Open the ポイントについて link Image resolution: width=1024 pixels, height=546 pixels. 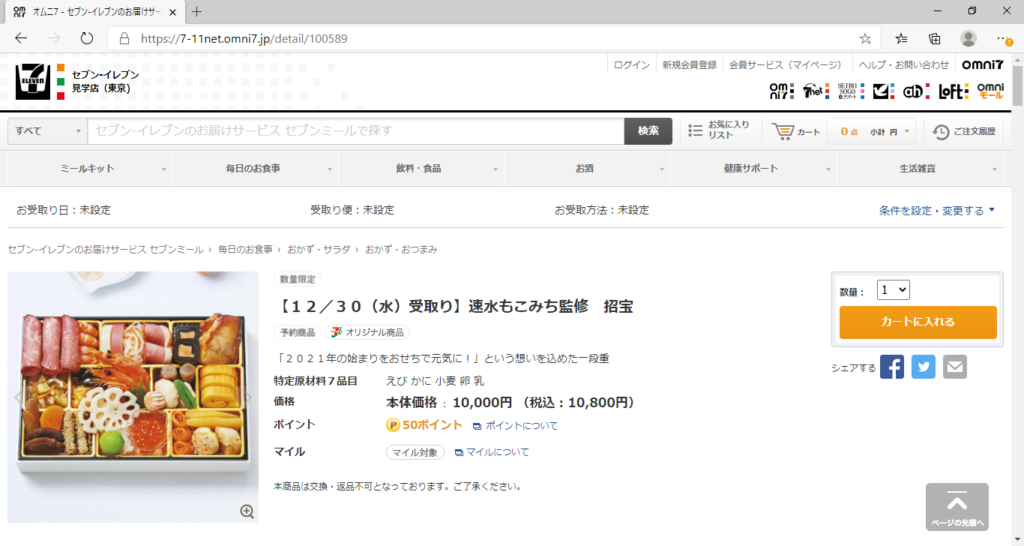pos(515,426)
